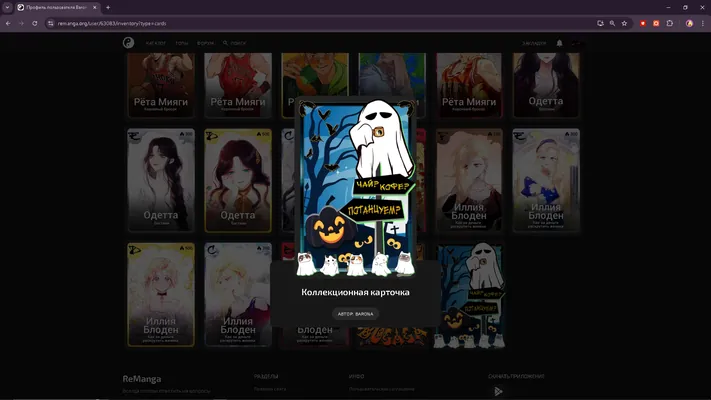
Task: Click the remanga.org address bar
Action: [x=317, y=23]
